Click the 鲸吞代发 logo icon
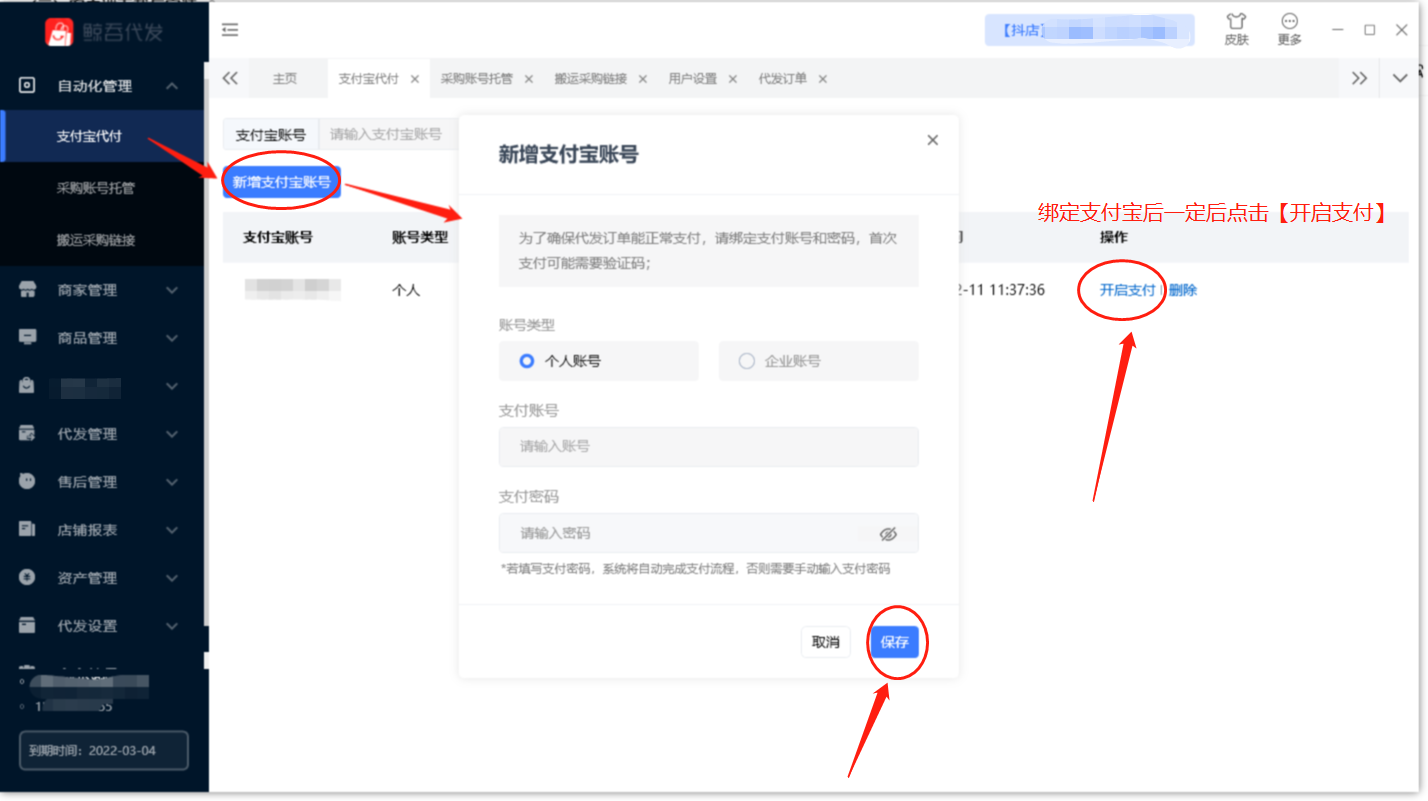 pos(59,31)
